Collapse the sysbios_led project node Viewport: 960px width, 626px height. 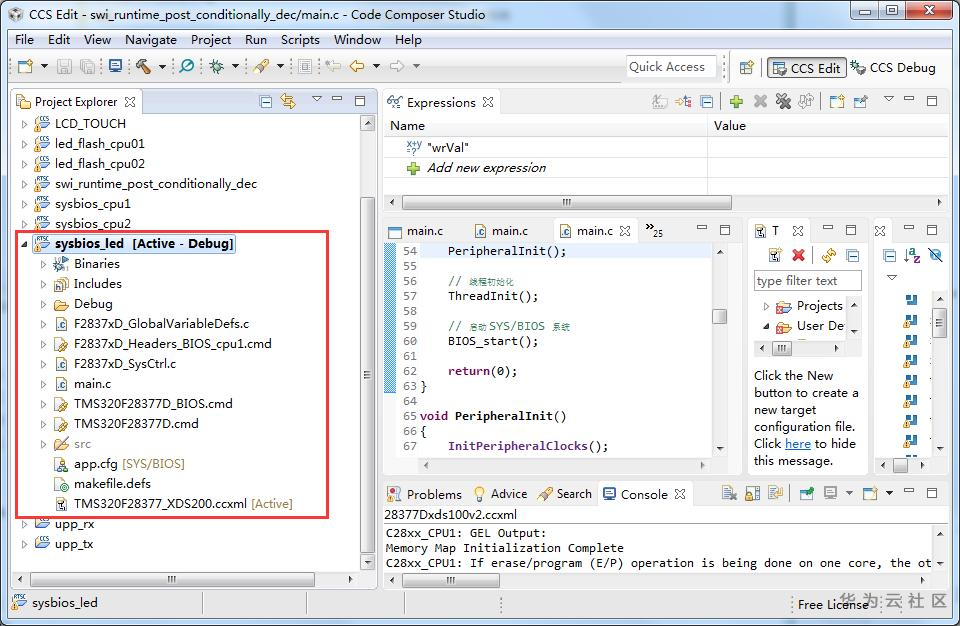tap(24, 244)
